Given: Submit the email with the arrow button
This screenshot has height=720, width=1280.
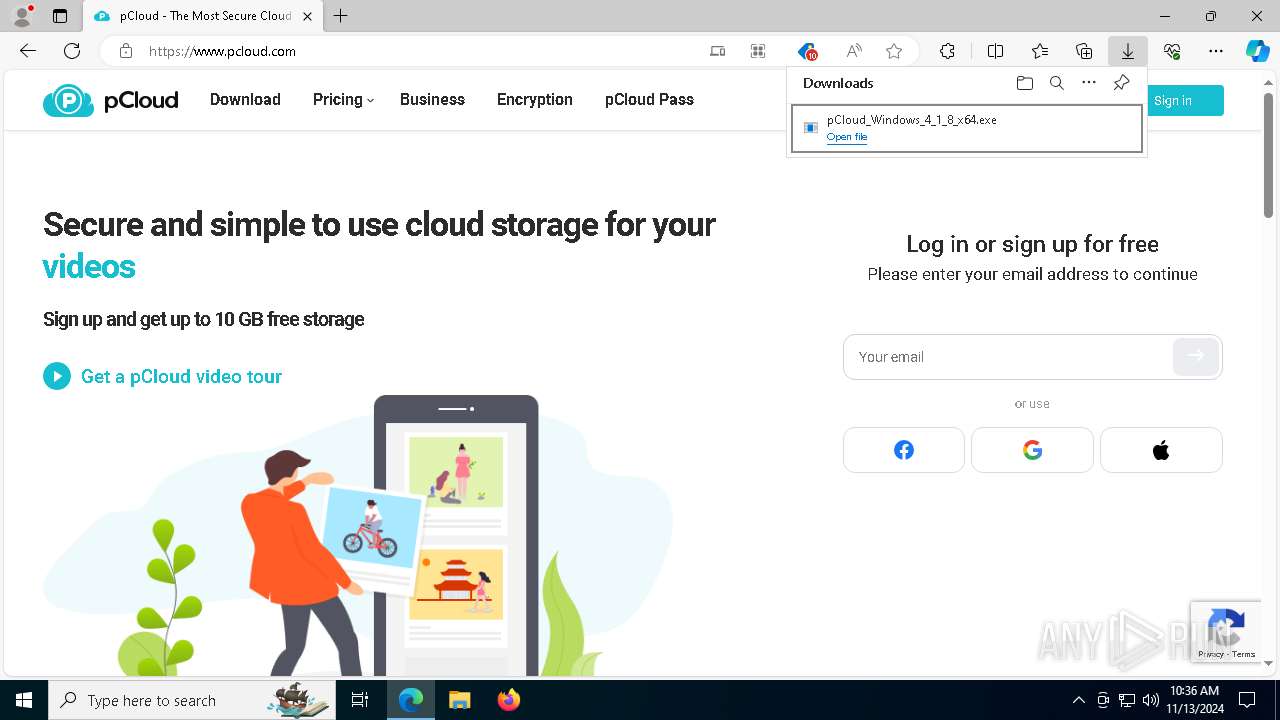Looking at the screenshot, I should pyautogui.click(x=1196, y=356).
